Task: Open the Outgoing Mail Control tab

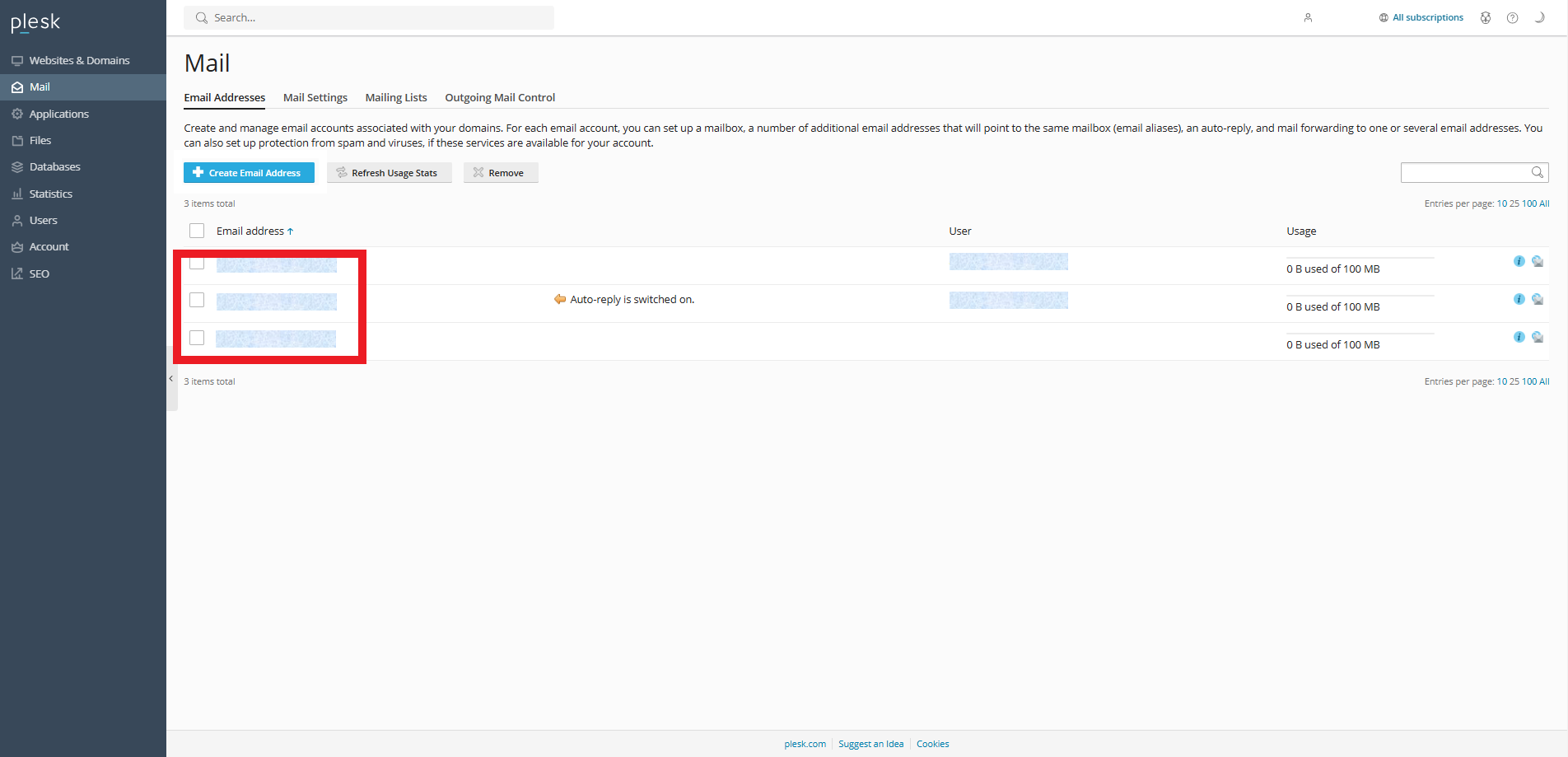Action: point(500,97)
